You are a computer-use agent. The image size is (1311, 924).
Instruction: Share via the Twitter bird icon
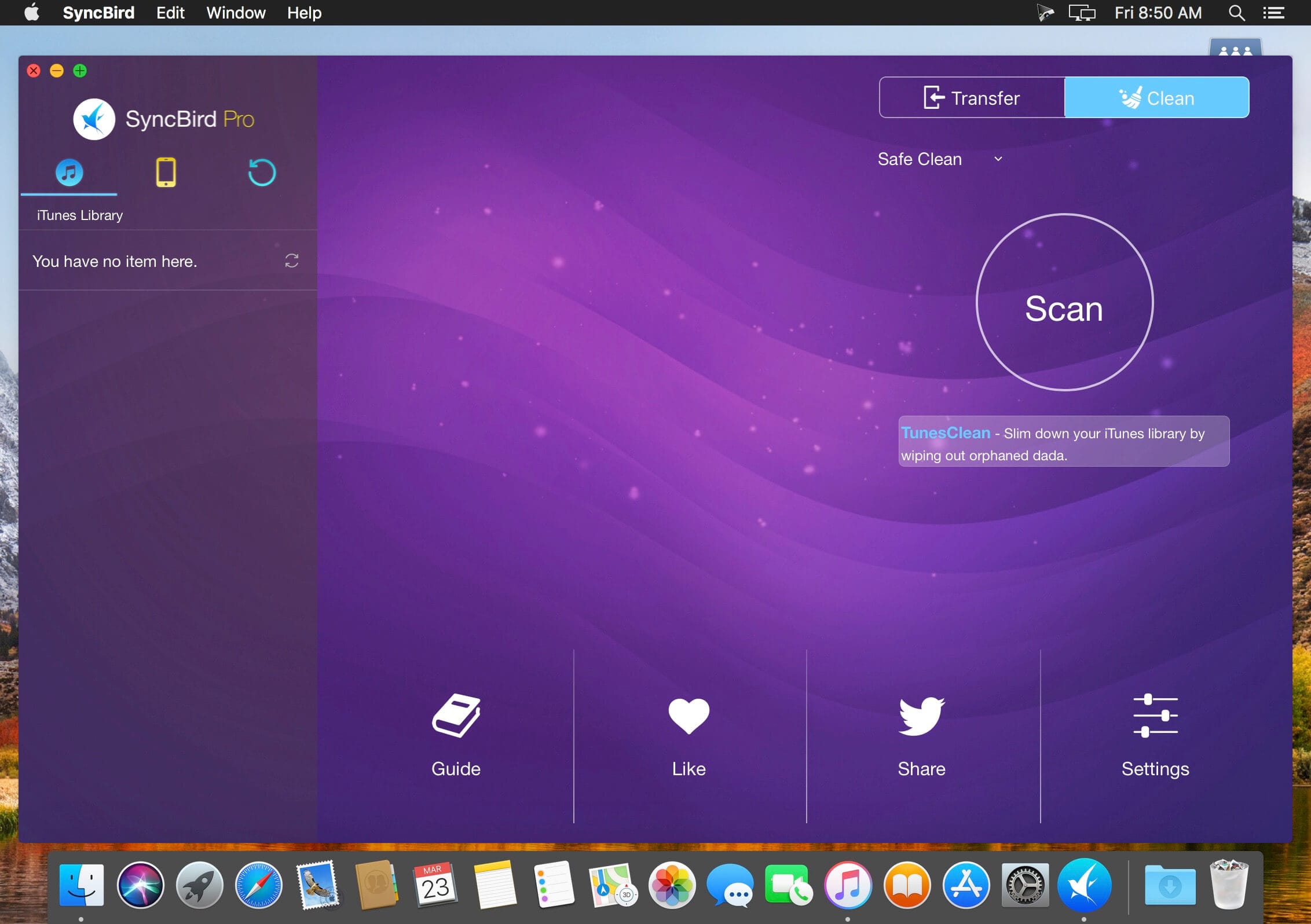(x=921, y=716)
